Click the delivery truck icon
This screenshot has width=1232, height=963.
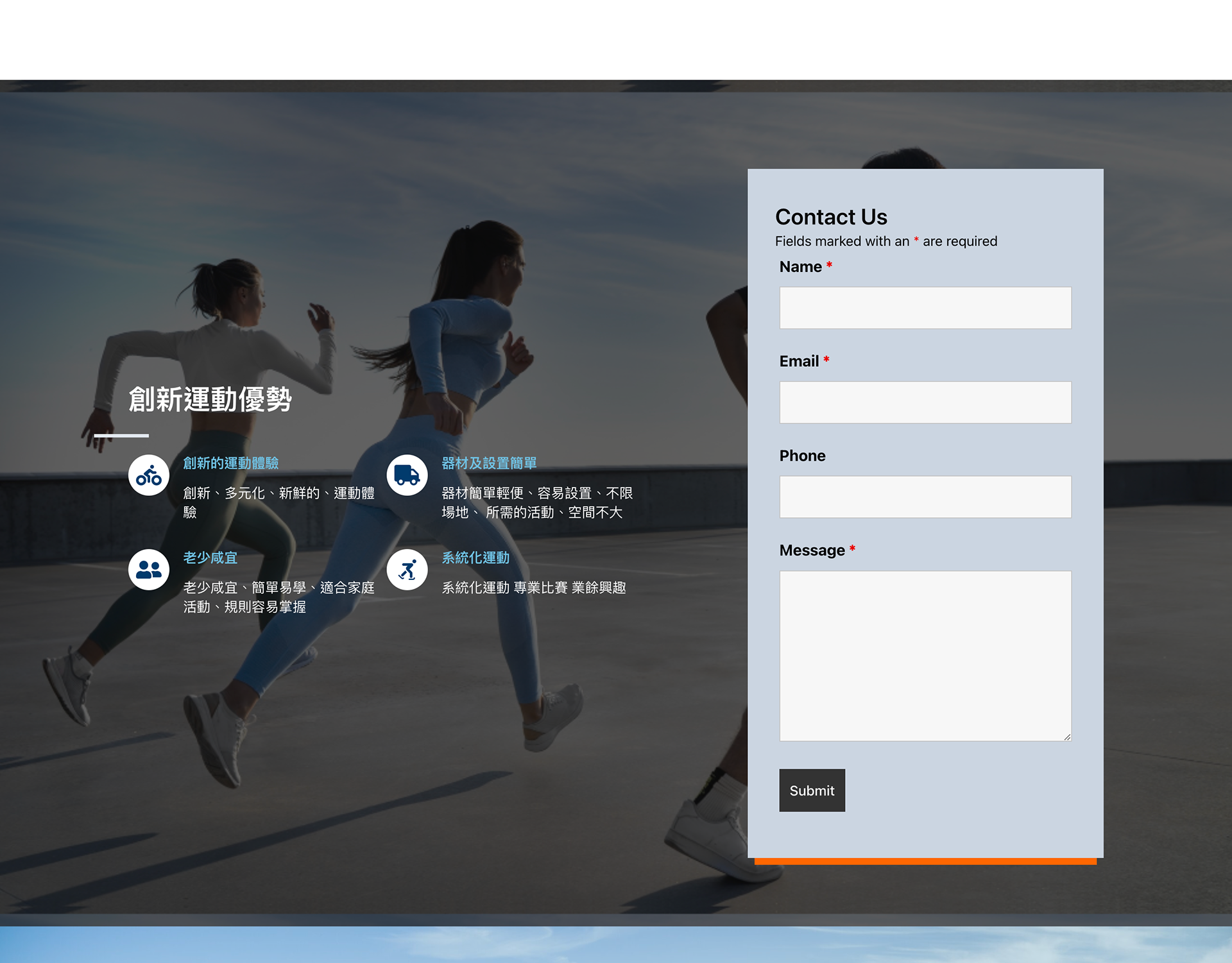tap(407, 475)
